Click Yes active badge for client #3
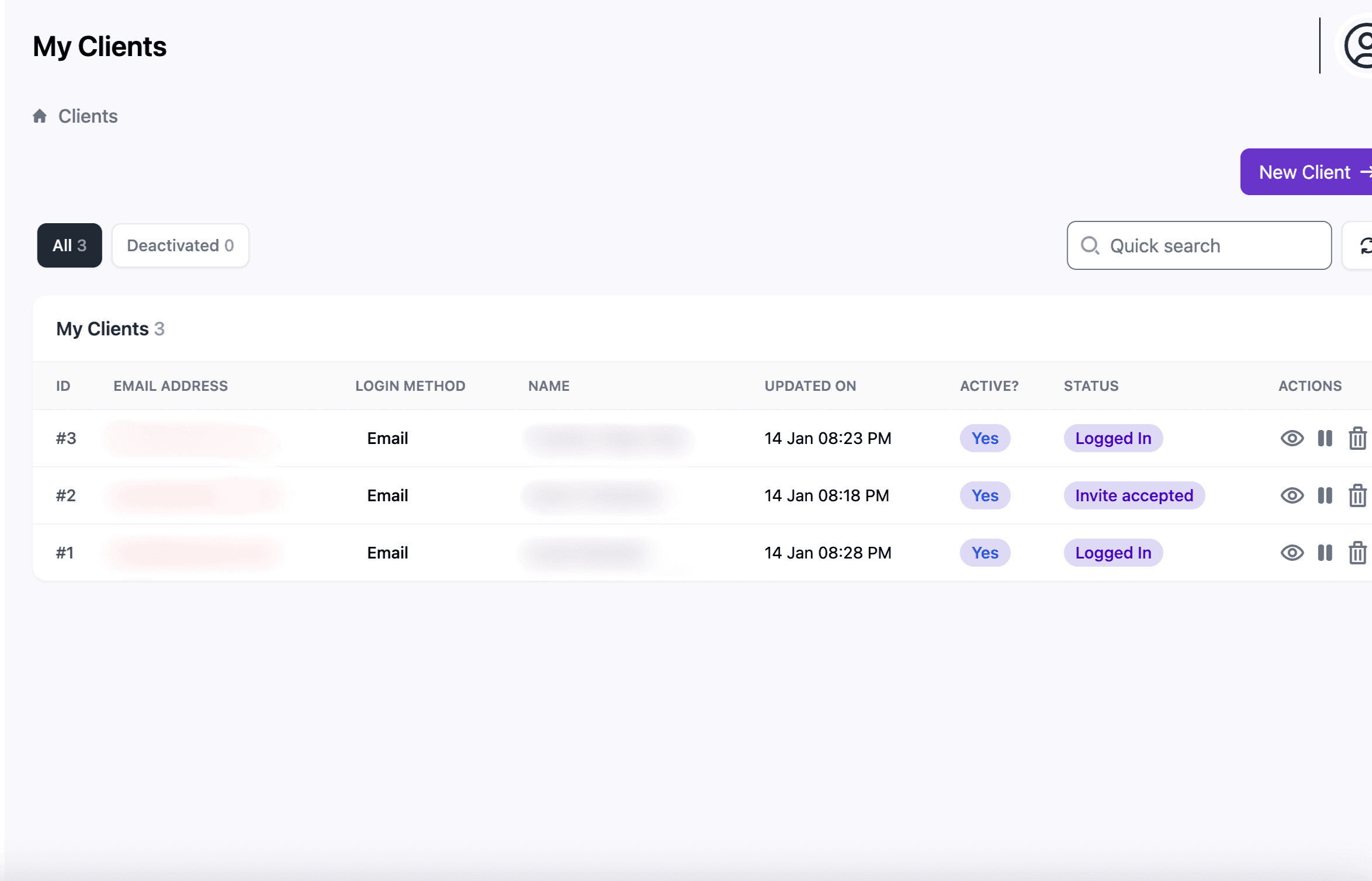The height and width of the screenshot is (881, 1372). point(985,438)
